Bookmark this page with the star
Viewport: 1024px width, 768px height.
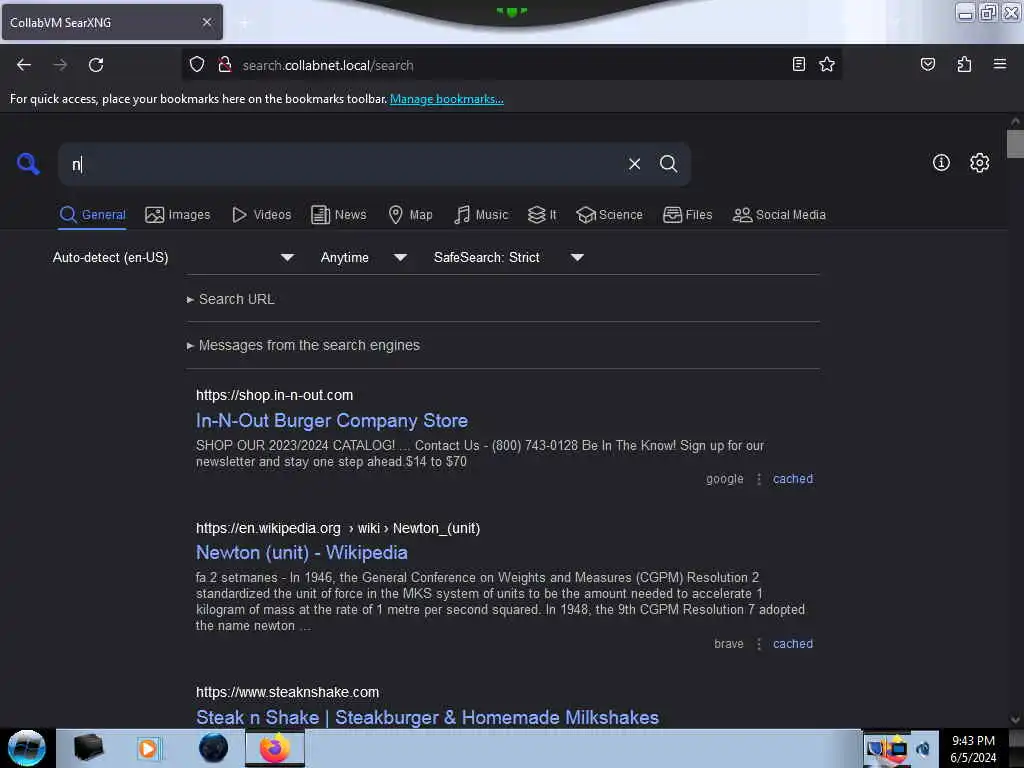pyautogui.click(x=827, y=64)
